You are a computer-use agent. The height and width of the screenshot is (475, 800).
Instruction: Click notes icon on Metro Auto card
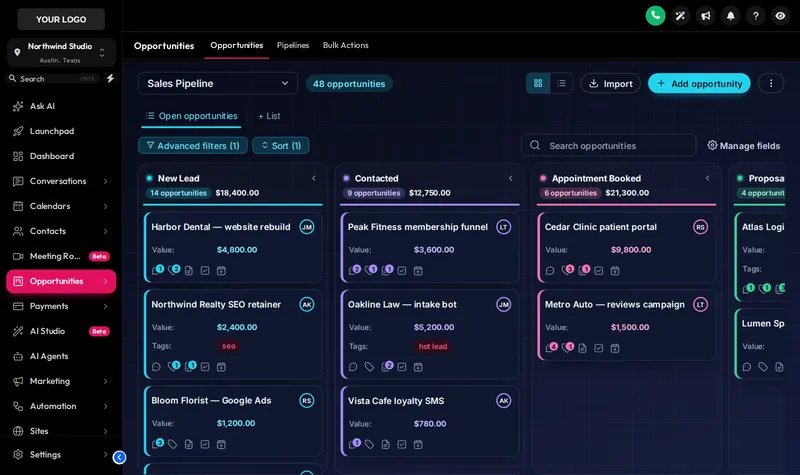(583, 348)
